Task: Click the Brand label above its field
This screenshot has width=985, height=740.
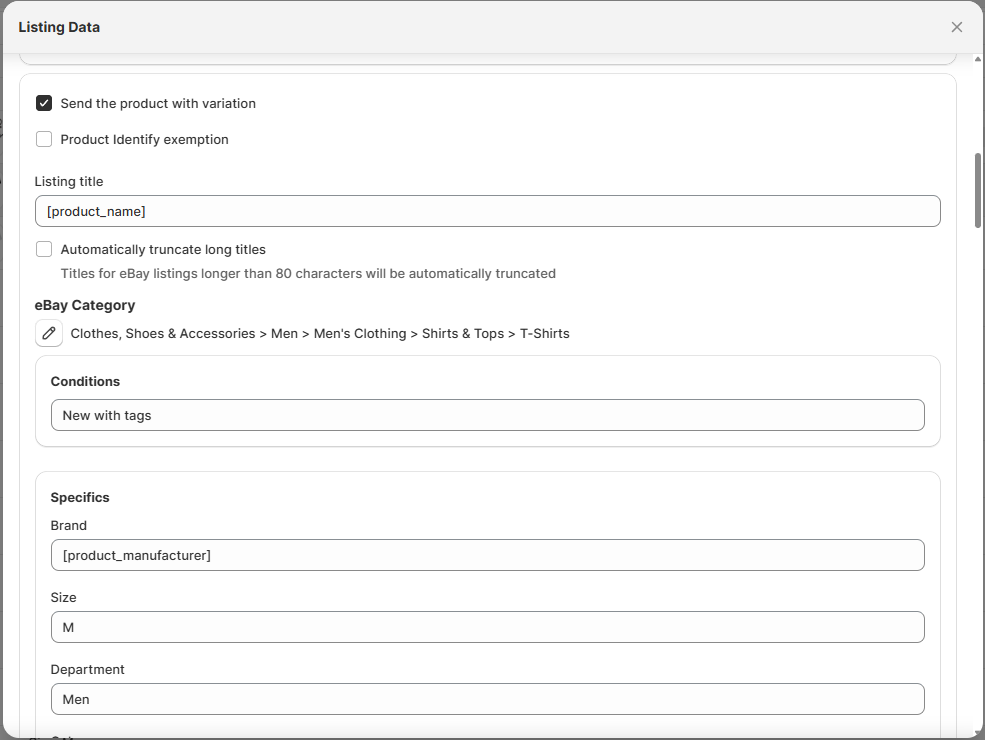Action: pos(69,525)
